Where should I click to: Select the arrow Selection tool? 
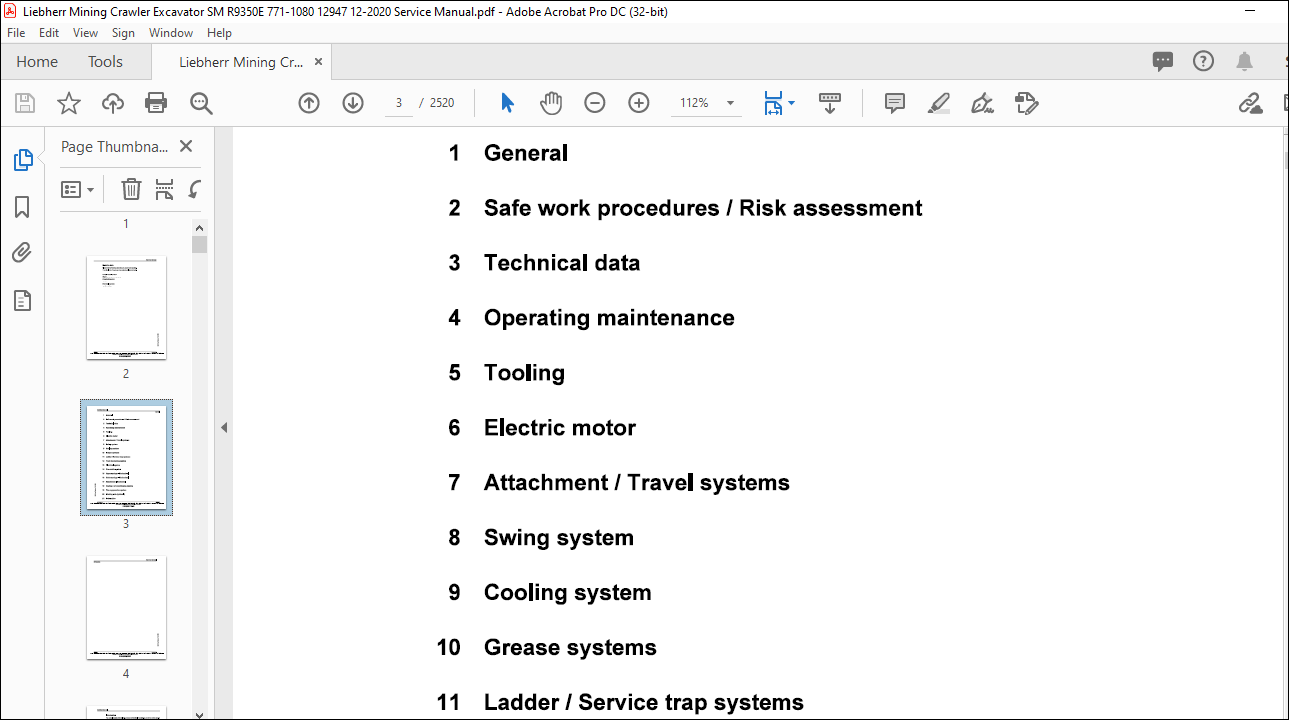(507, 103)
